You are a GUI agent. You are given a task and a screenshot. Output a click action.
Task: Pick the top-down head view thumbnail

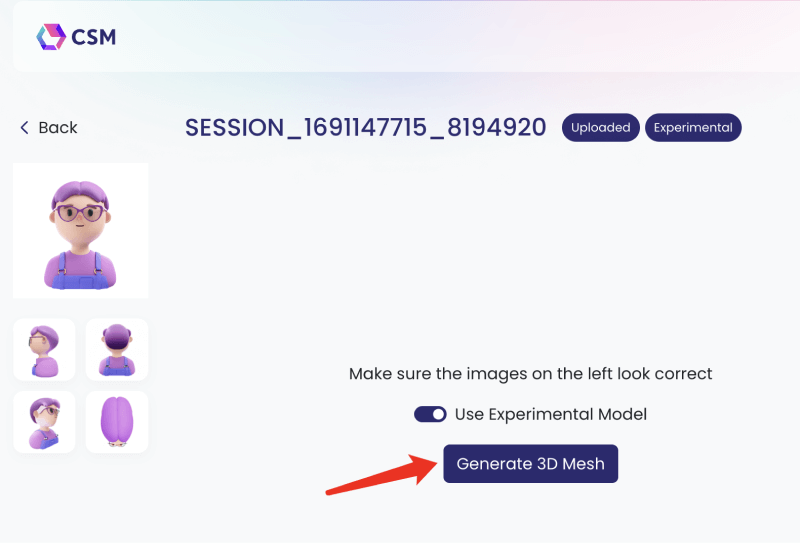tap(117, 421)
